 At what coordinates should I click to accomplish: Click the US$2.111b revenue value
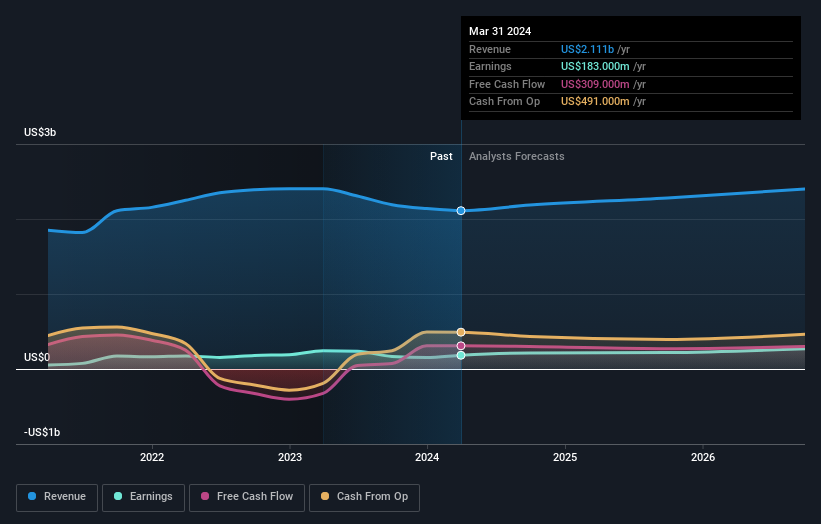(587, 49)
